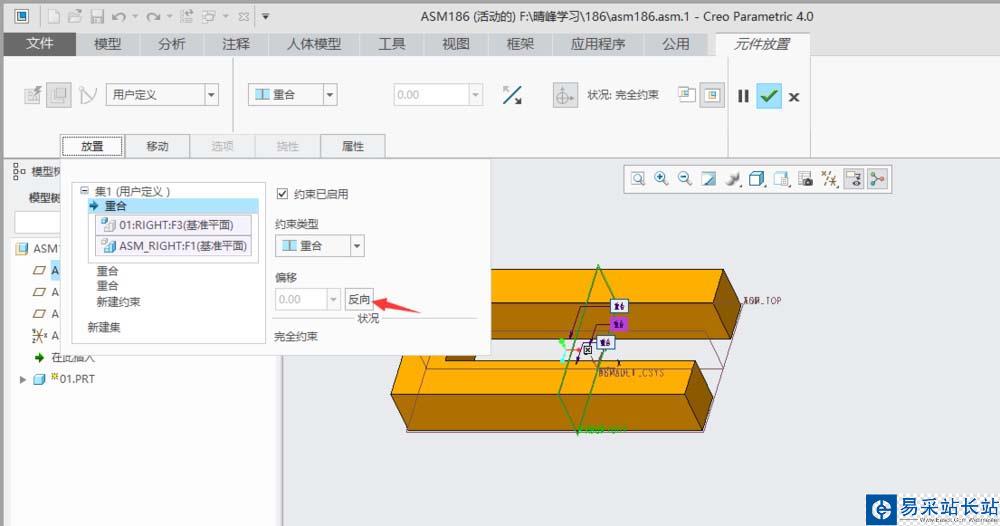Click the Zoom Out icon

click(685, 179)
